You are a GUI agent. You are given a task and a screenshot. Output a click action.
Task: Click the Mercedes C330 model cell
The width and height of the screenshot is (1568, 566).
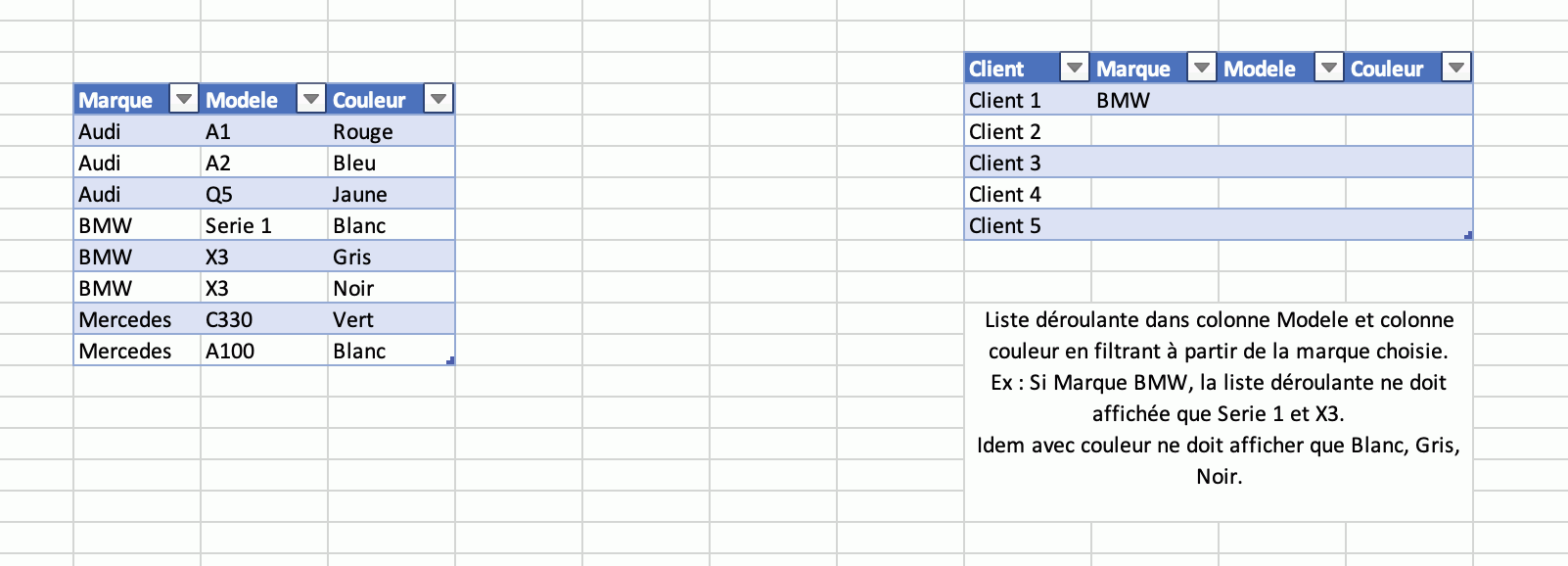tap(262, 319)
